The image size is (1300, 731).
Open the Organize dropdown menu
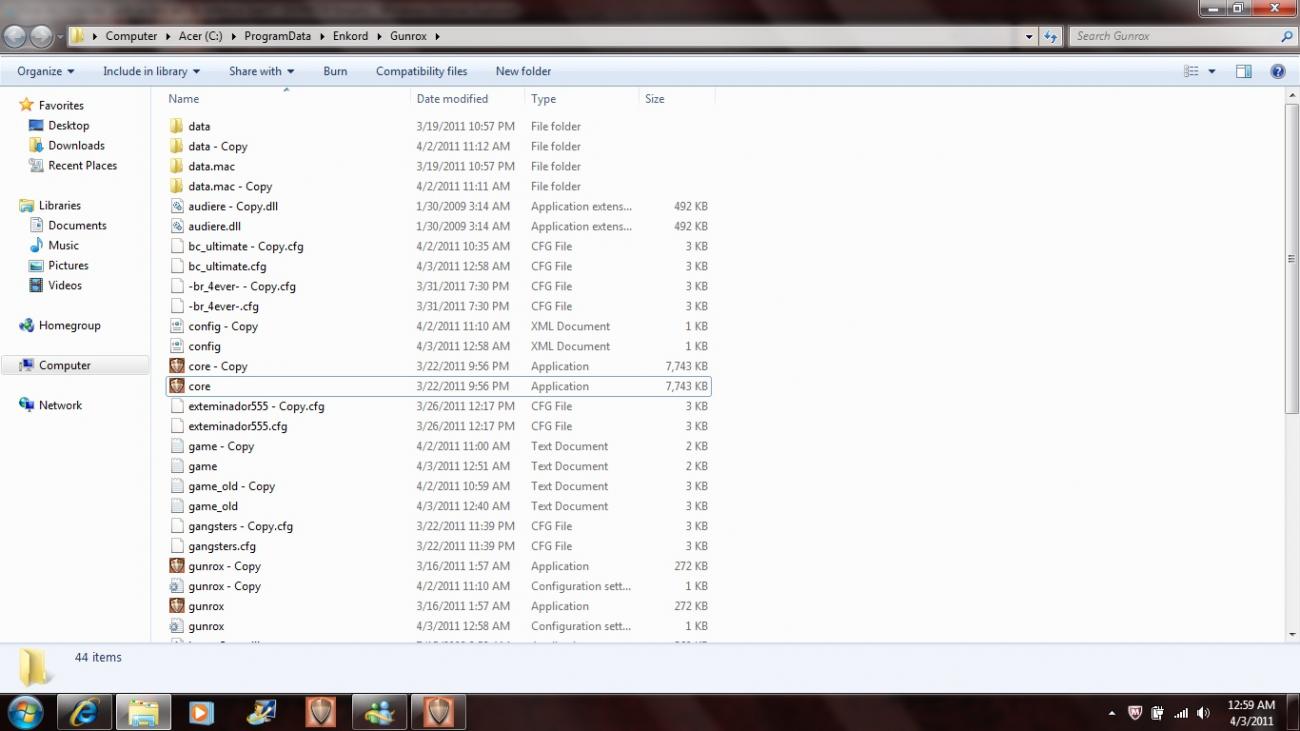pos(45,71)
